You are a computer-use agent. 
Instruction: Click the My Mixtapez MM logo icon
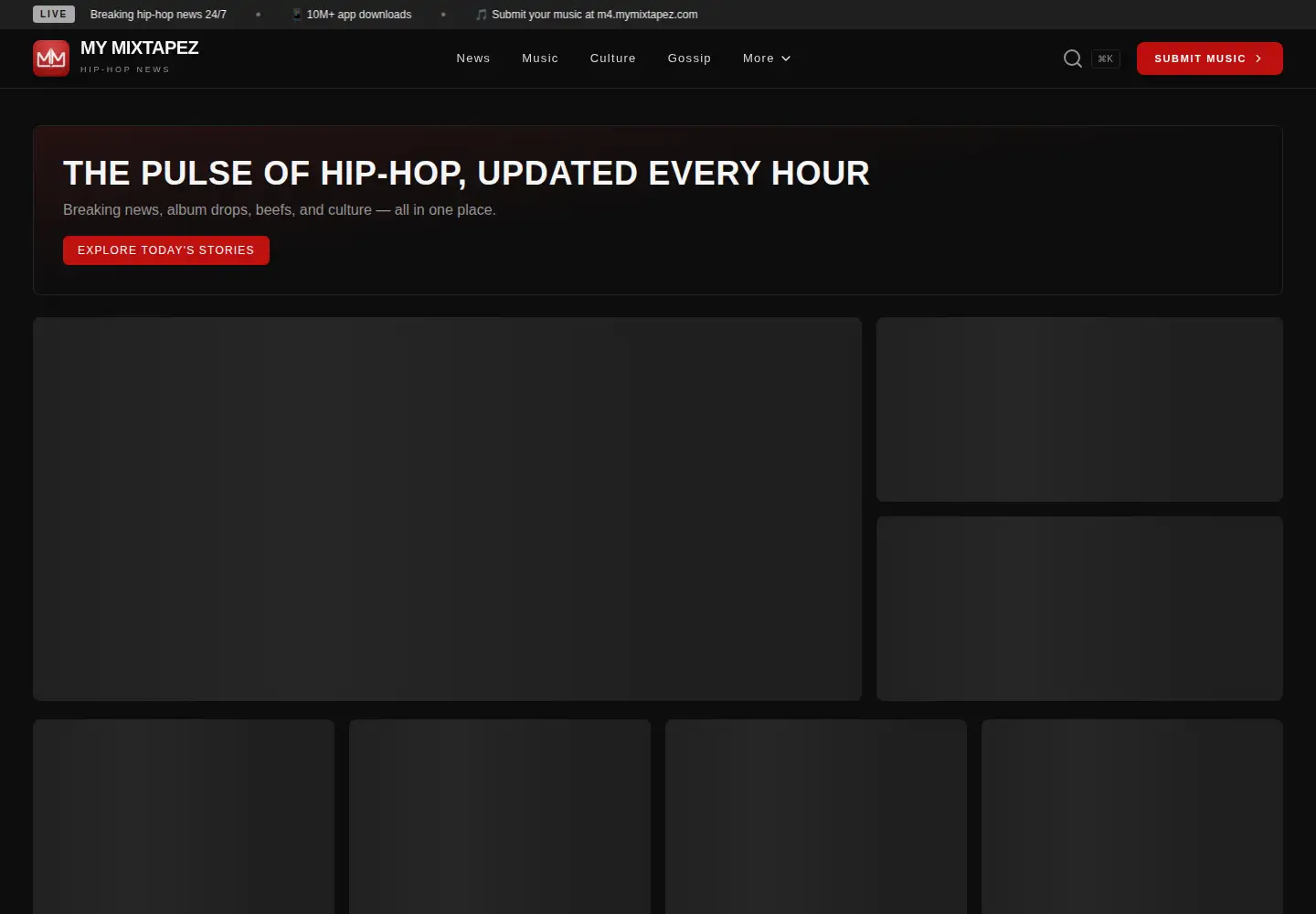click(51, 58)
